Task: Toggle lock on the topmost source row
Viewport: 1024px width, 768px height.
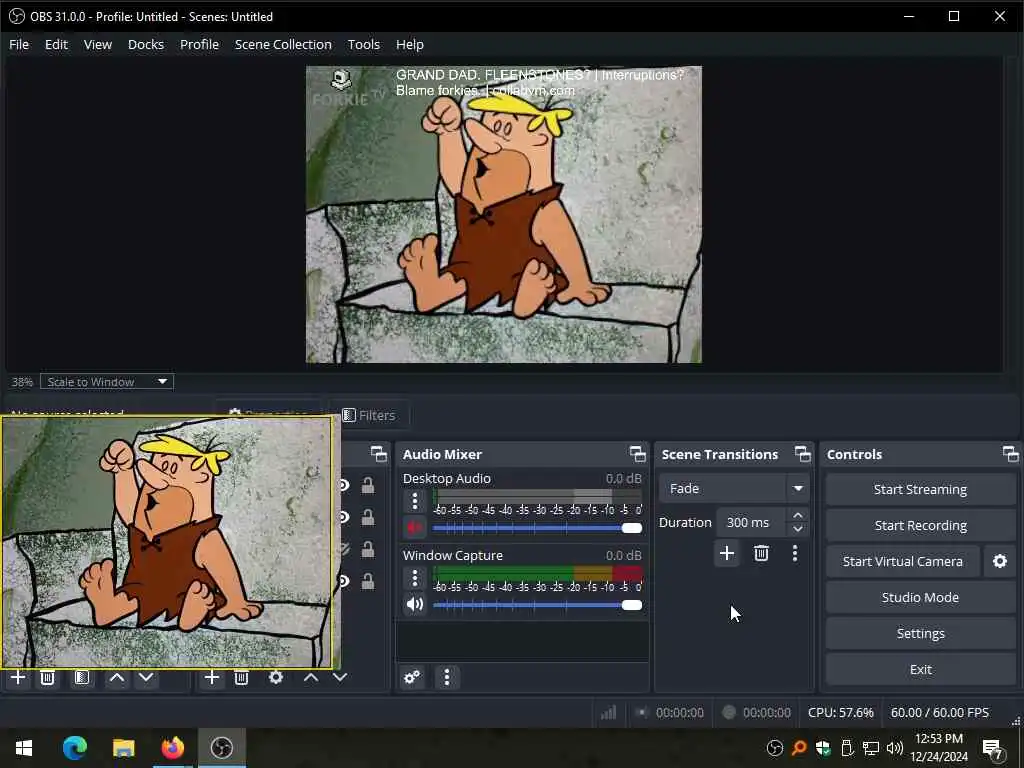Action: pos(368,485)
